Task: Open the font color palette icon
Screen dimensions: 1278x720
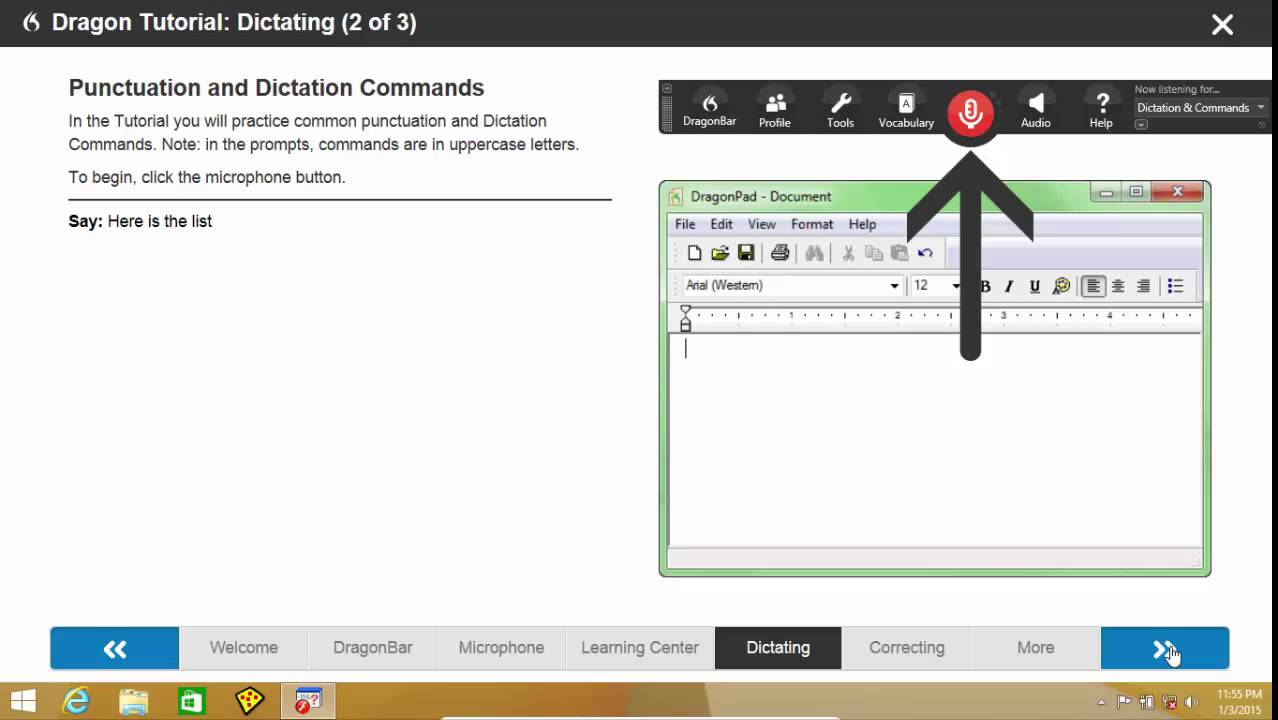Action: pyautogui.click(x=1062, y=286)
